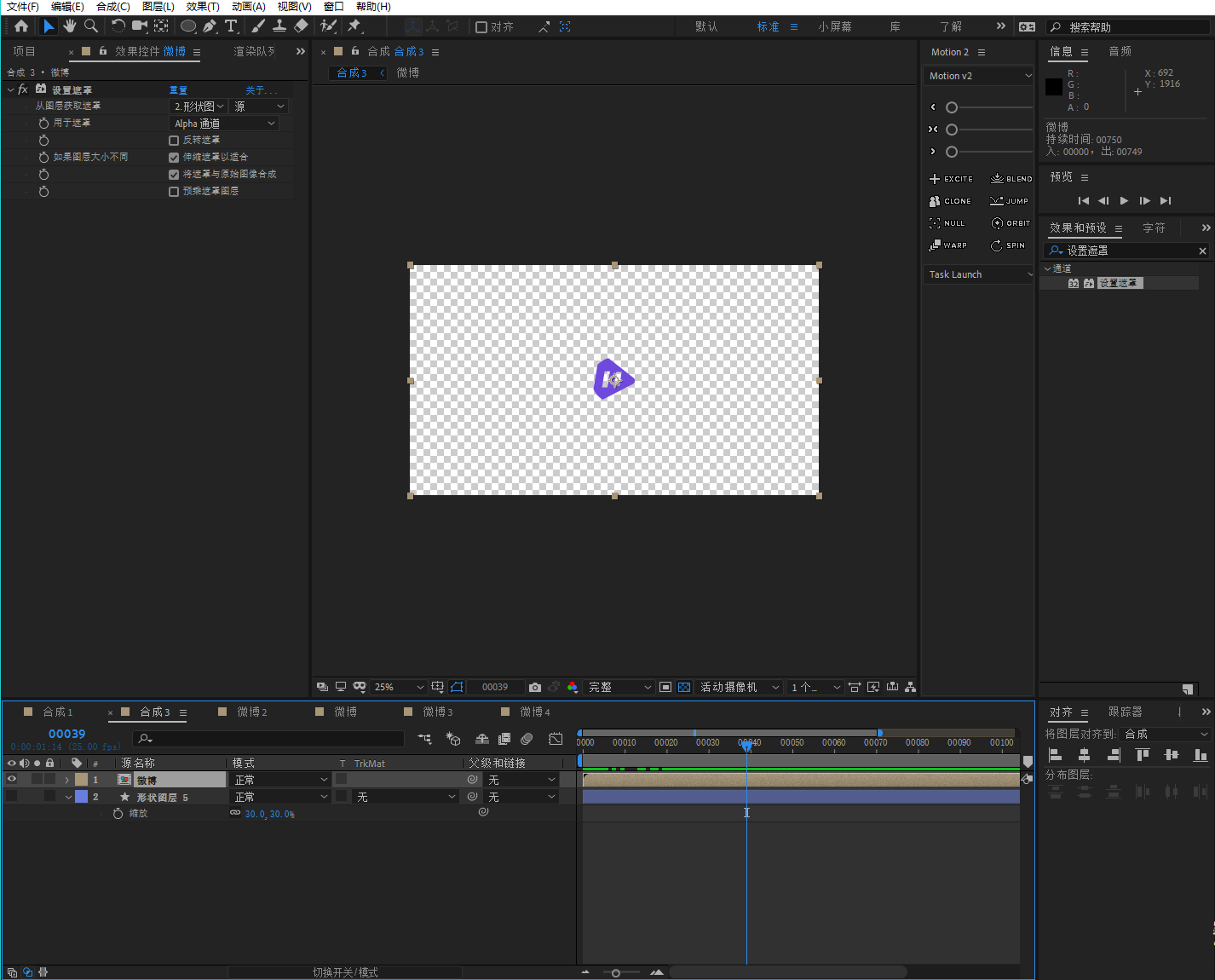Open the 动画(A) menu

coord(248,7)
